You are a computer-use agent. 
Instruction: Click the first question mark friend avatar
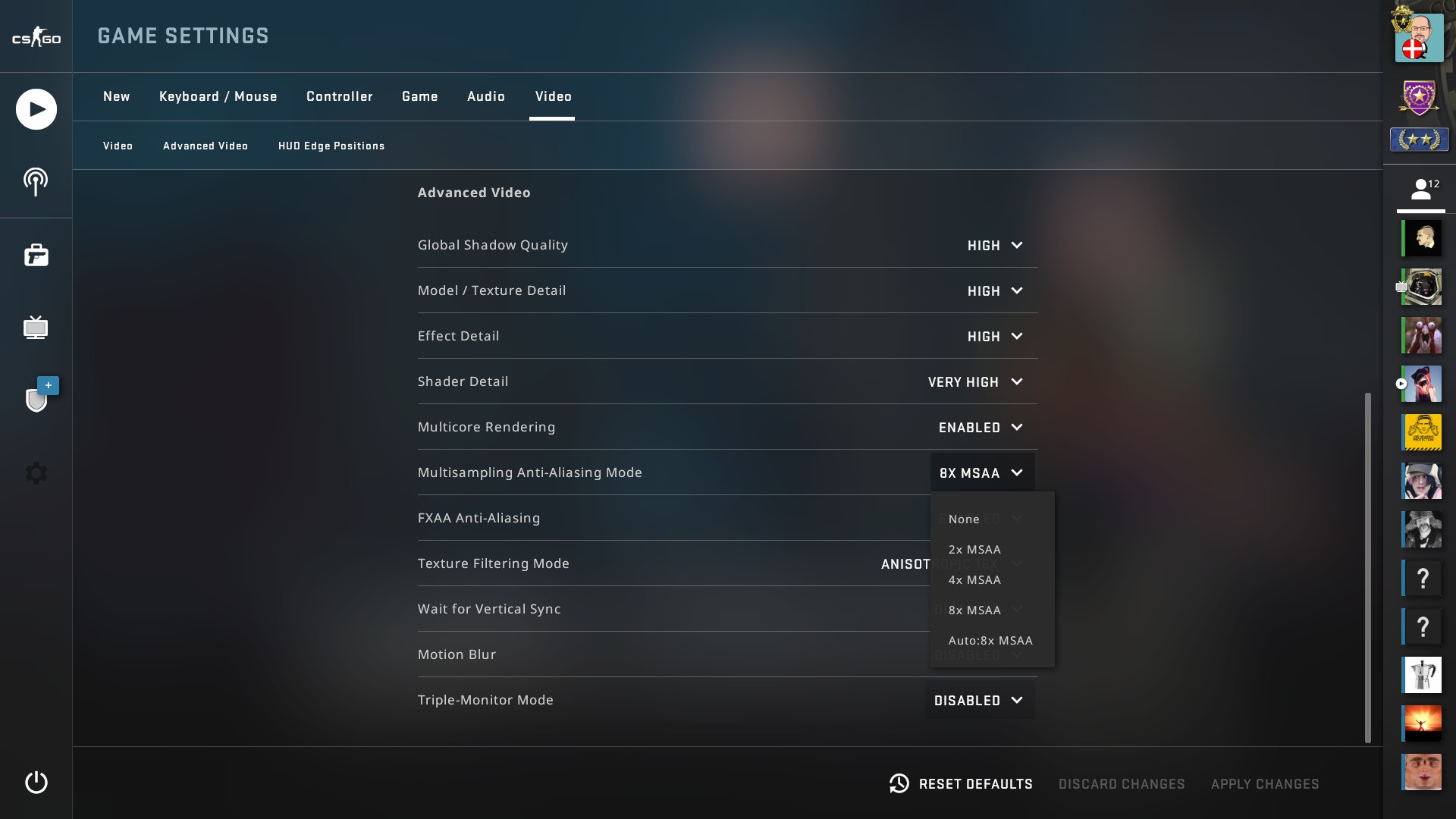coord(1421,578)
